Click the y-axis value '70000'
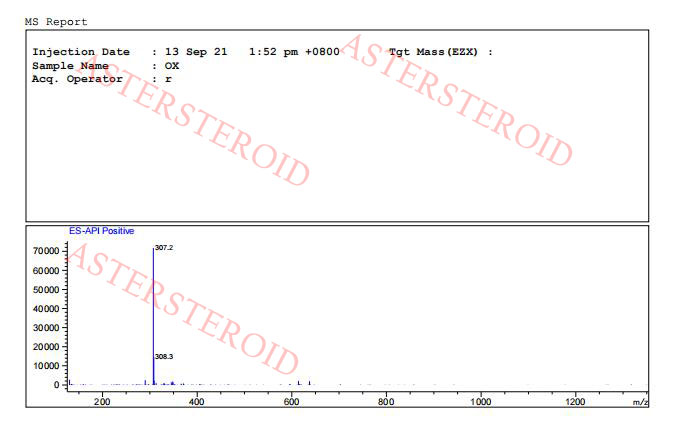The image size is (676, 440). pyautogui.click(x=46, y=251)
